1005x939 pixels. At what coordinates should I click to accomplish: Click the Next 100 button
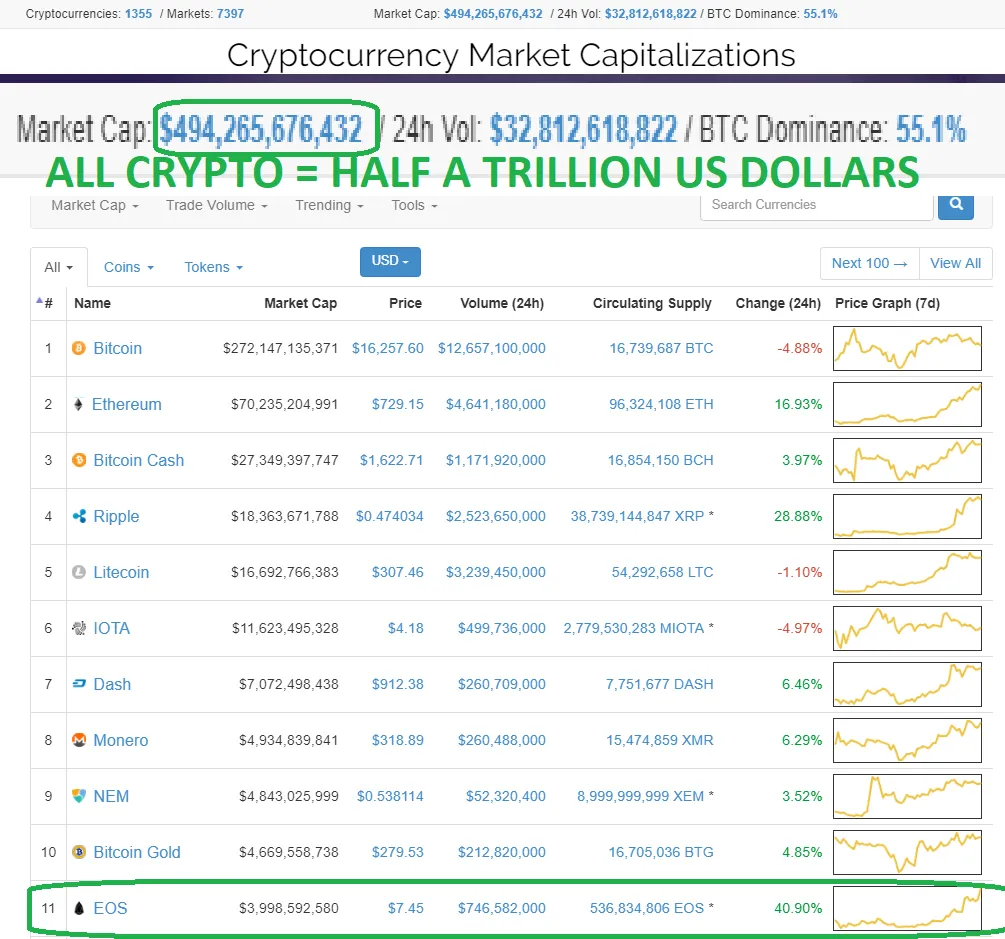(x=870, y=263)
